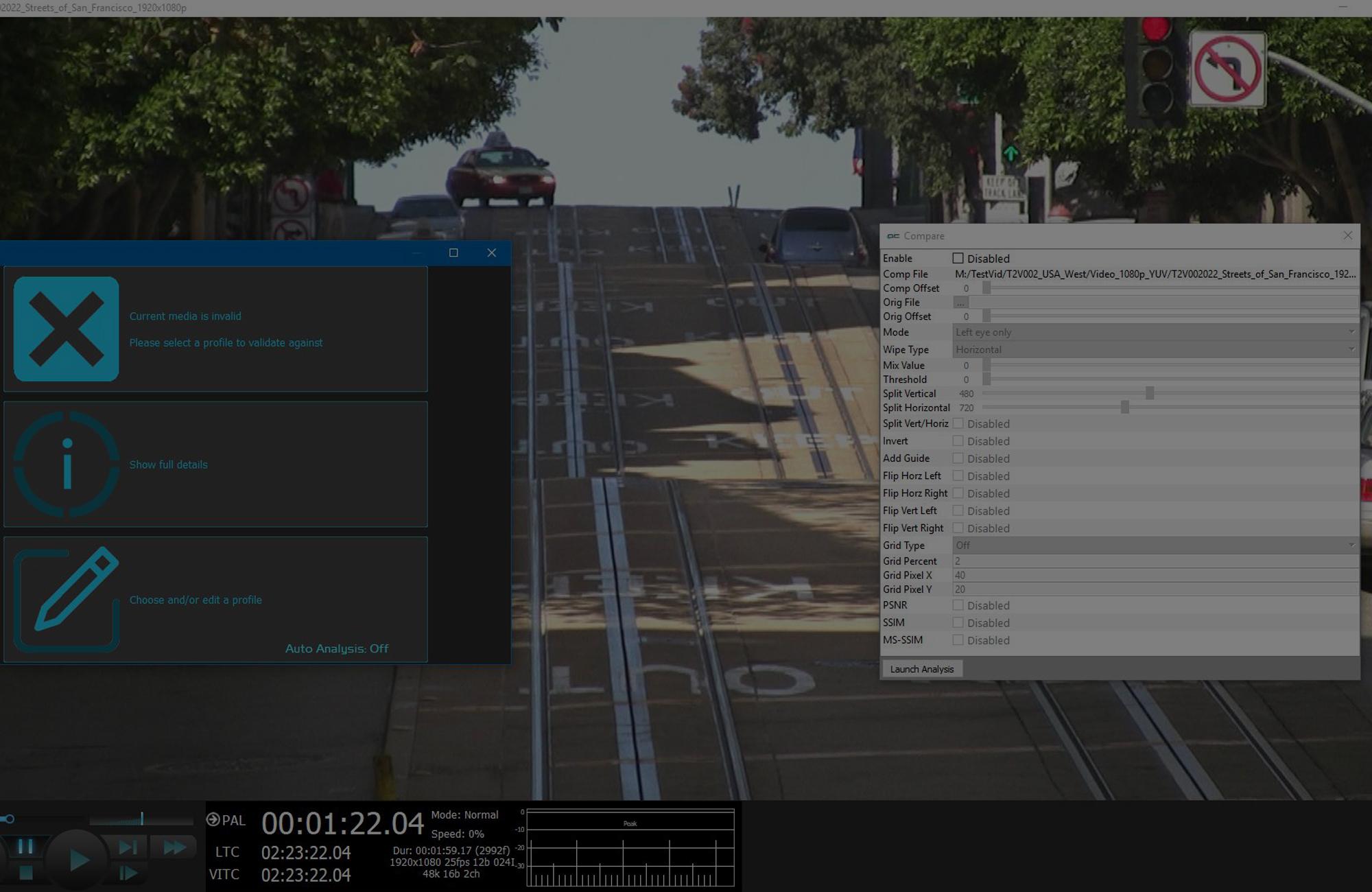Click the Launch Analysis button
The width and height of the screenshot is (1372, 892).
(921, 669)
